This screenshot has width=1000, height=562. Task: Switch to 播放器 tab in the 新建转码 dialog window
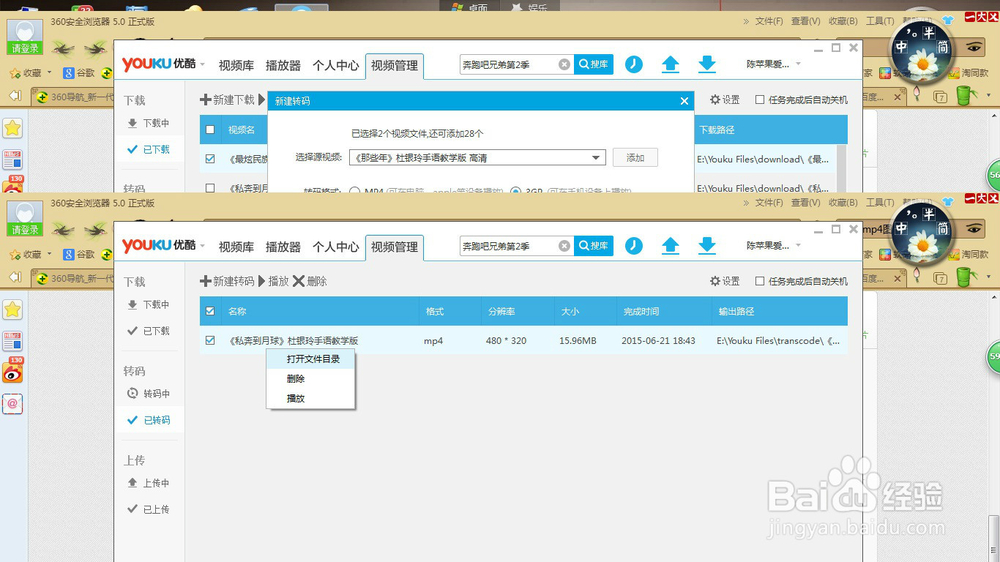tap(283, 65)
